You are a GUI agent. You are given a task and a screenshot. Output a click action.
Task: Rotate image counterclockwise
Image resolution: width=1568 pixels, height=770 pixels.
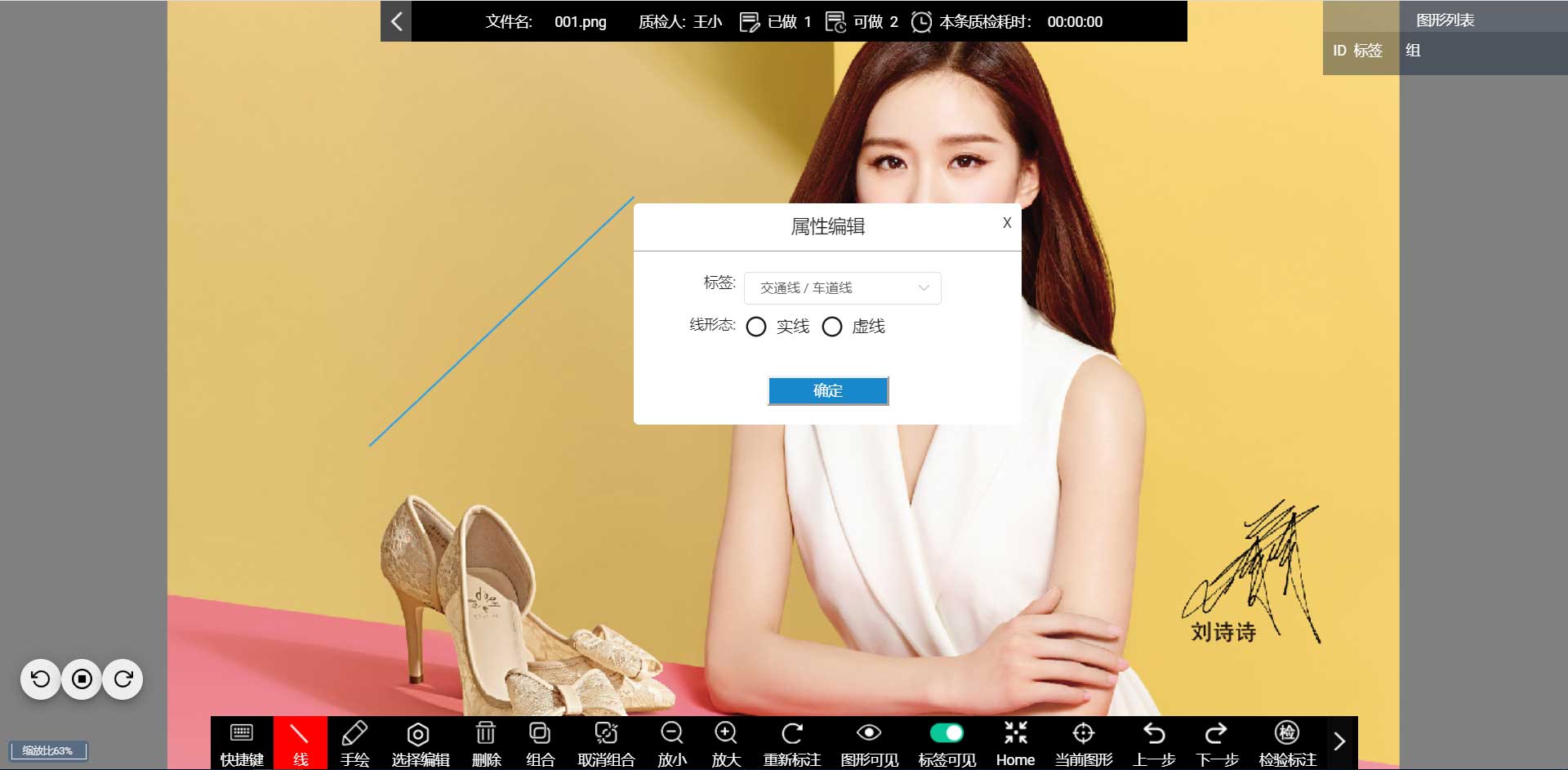point(40,679)
